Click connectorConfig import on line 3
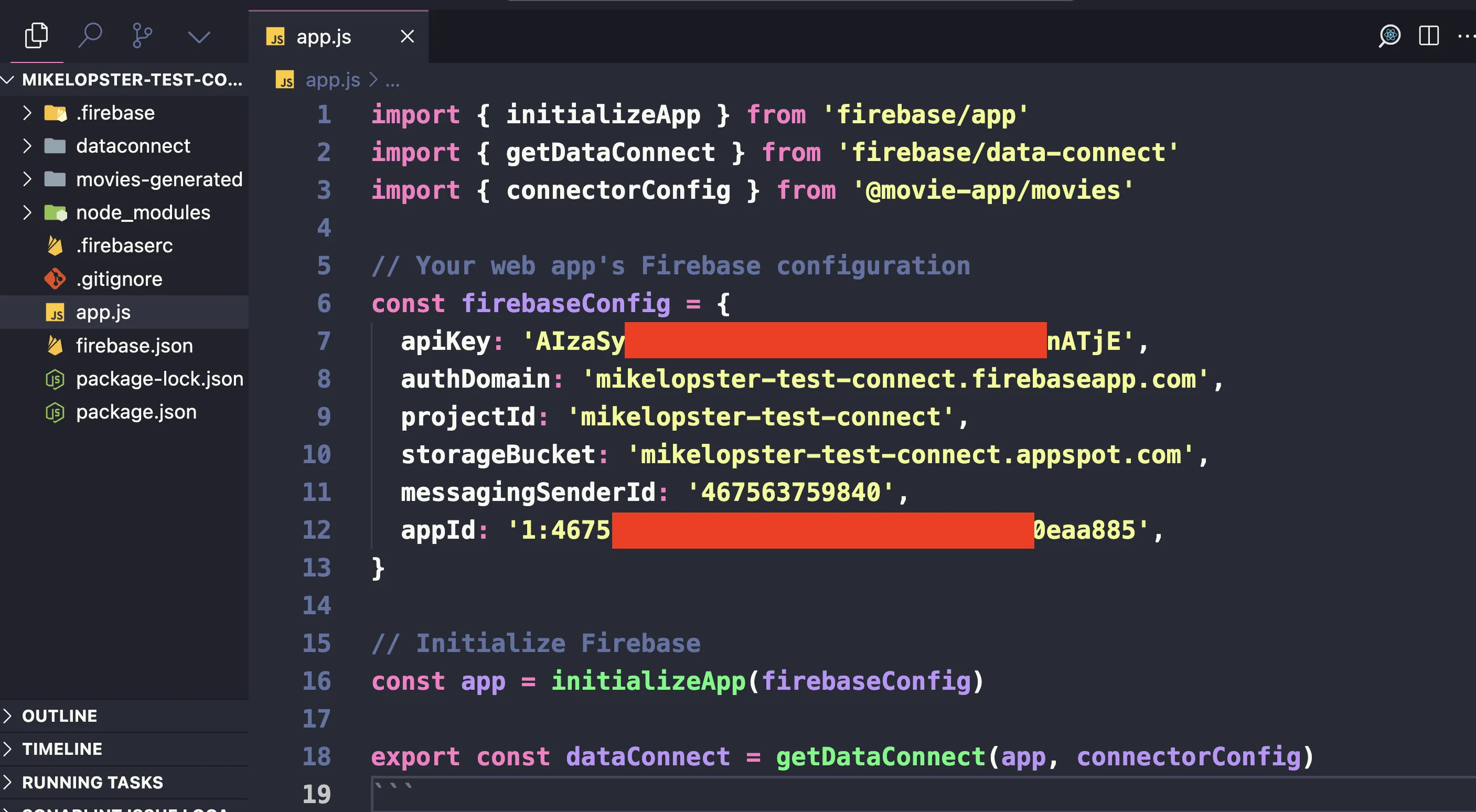Image resolution: width=1476 pixels, height=812 pixels. pyautogui.click(x=618, y=190)
